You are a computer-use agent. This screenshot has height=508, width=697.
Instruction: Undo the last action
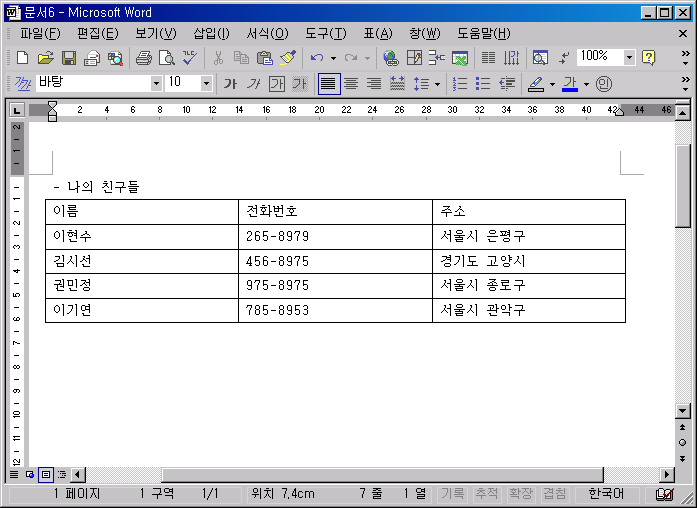317,58
